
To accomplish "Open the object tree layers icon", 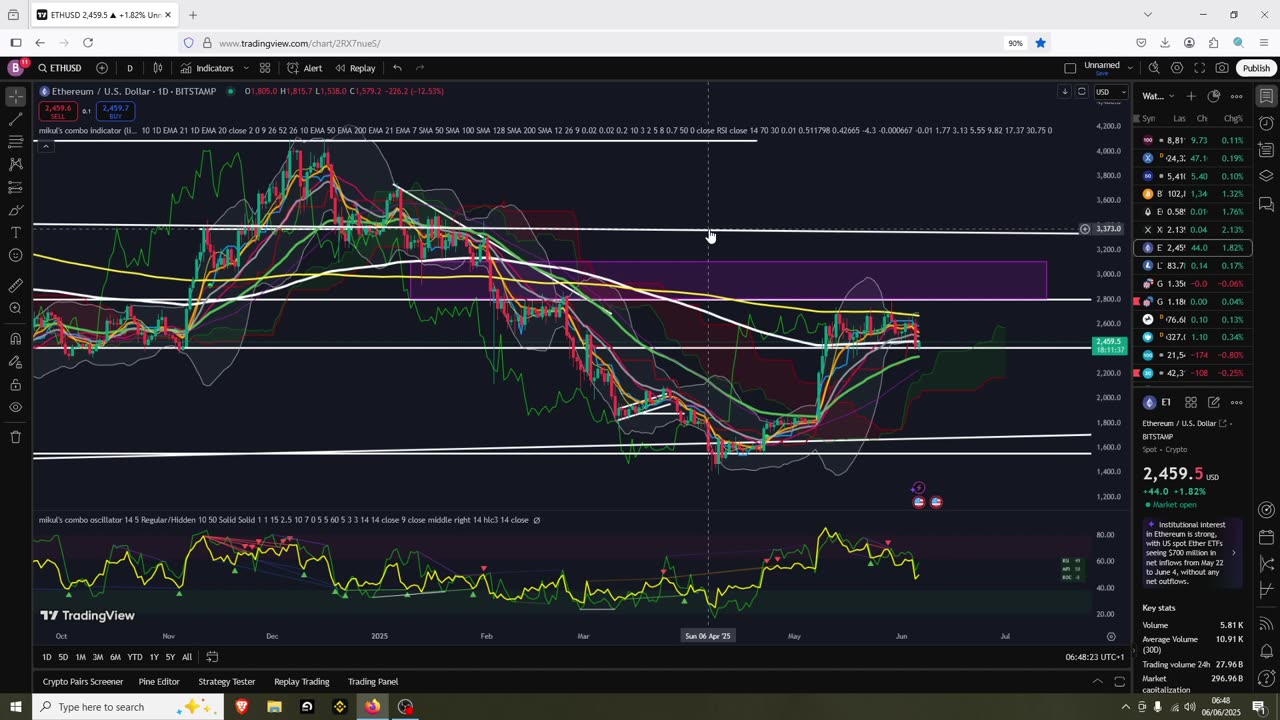I will pyautogui.click(x=1266, y=176).
